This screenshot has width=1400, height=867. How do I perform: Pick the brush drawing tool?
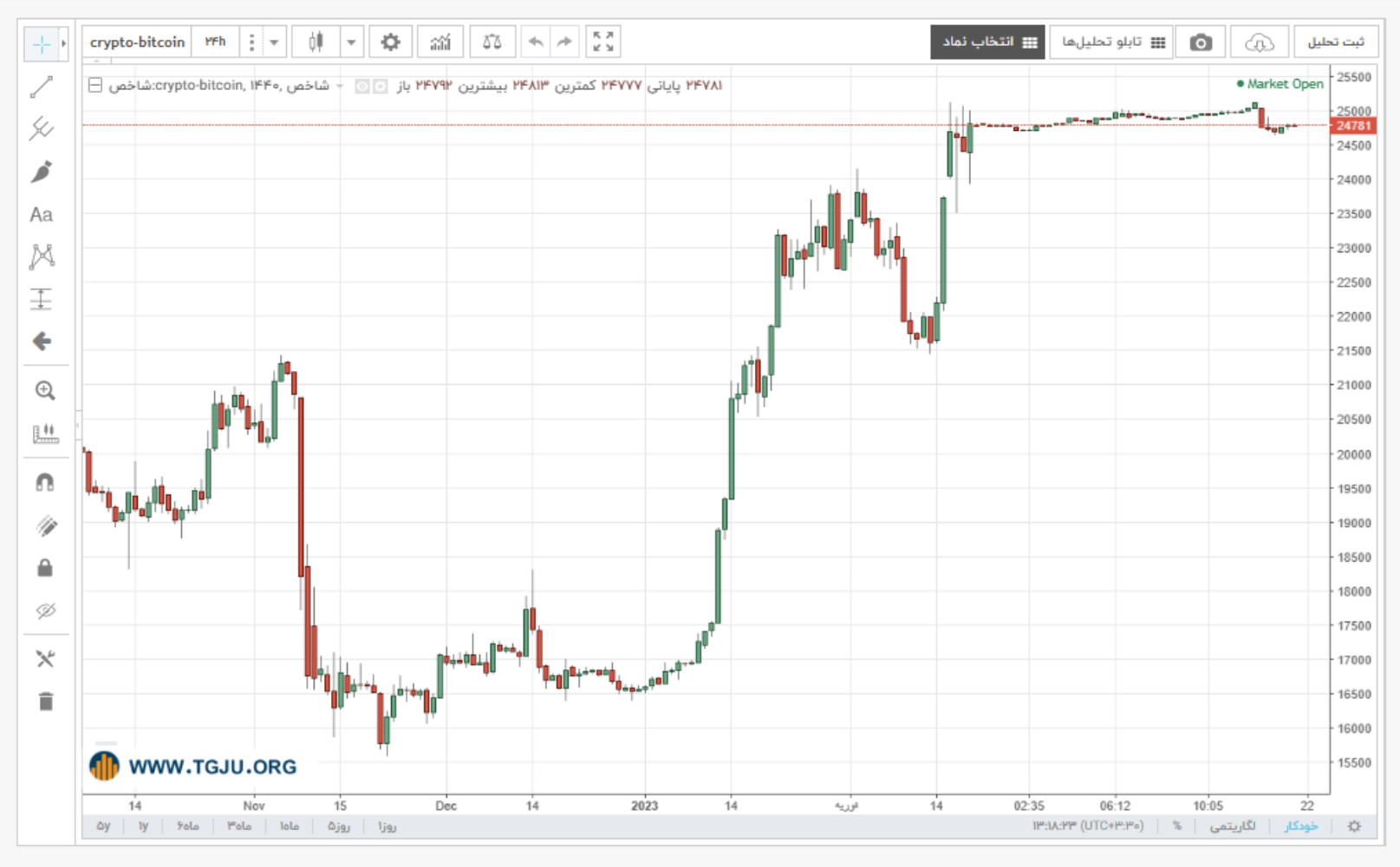pos(41,172)
